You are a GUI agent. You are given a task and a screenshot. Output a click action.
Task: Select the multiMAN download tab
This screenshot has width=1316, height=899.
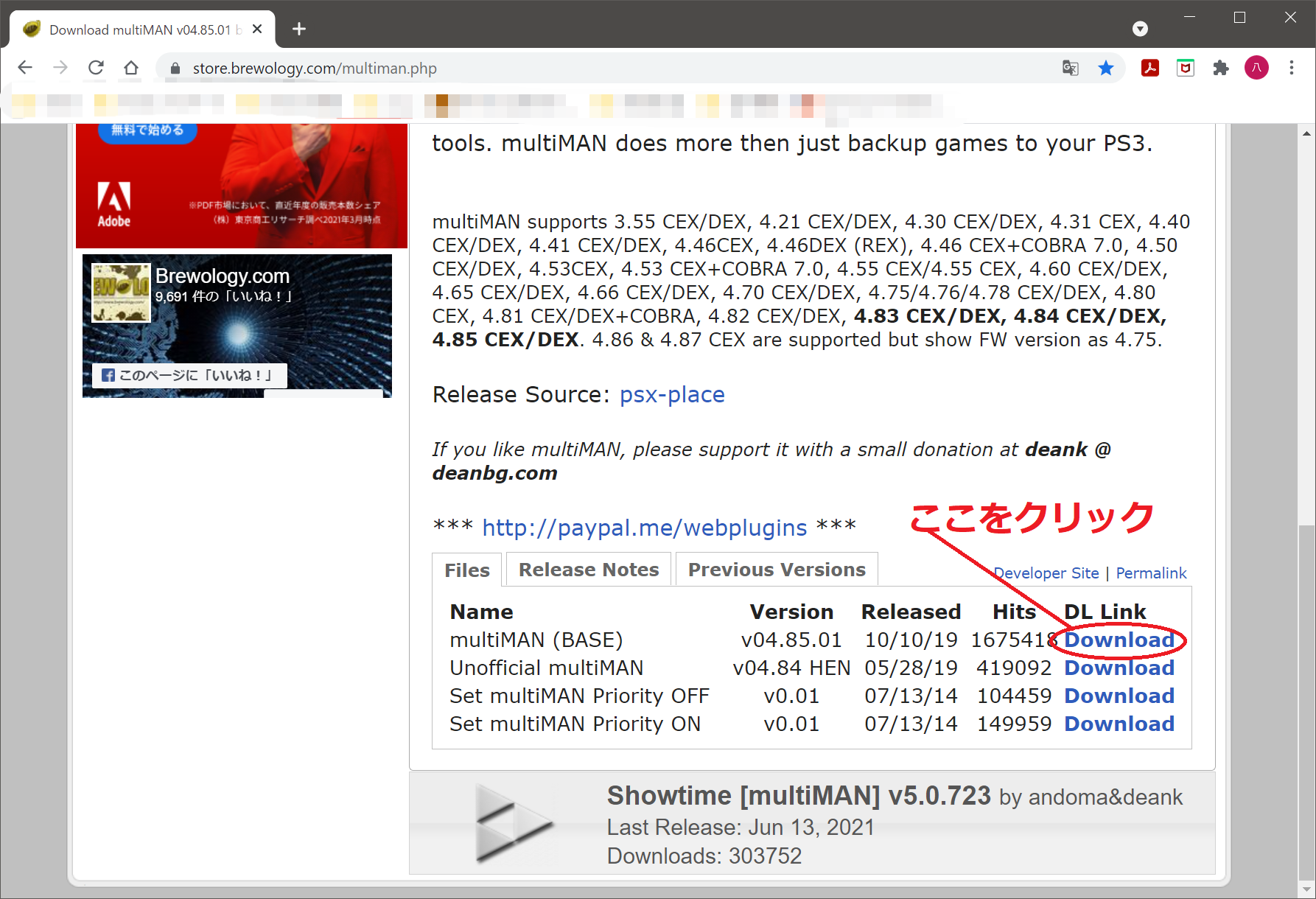(x=142, y=29)
